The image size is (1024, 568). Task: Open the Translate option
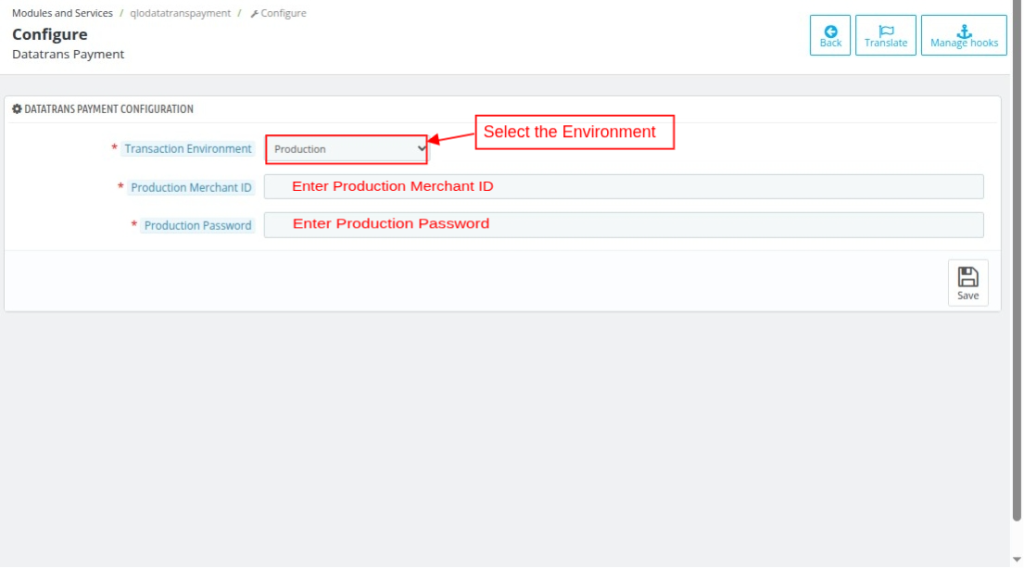(x=886, y=35)
